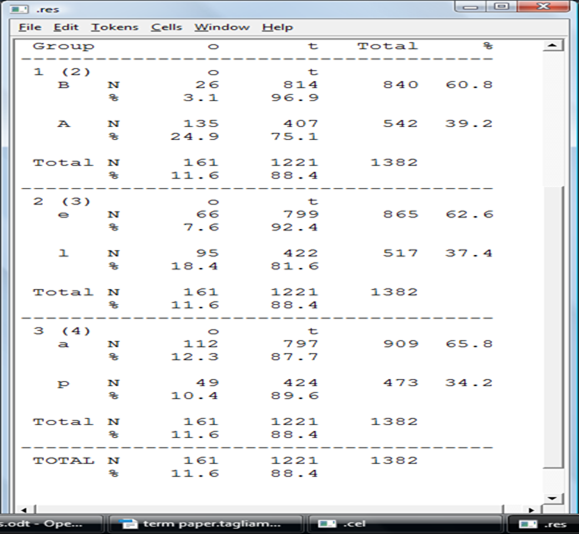The width and height of the screenshot is (579, 534).
Task: Click the vertical scrollbar down arrow
Action: click(552, 498)
